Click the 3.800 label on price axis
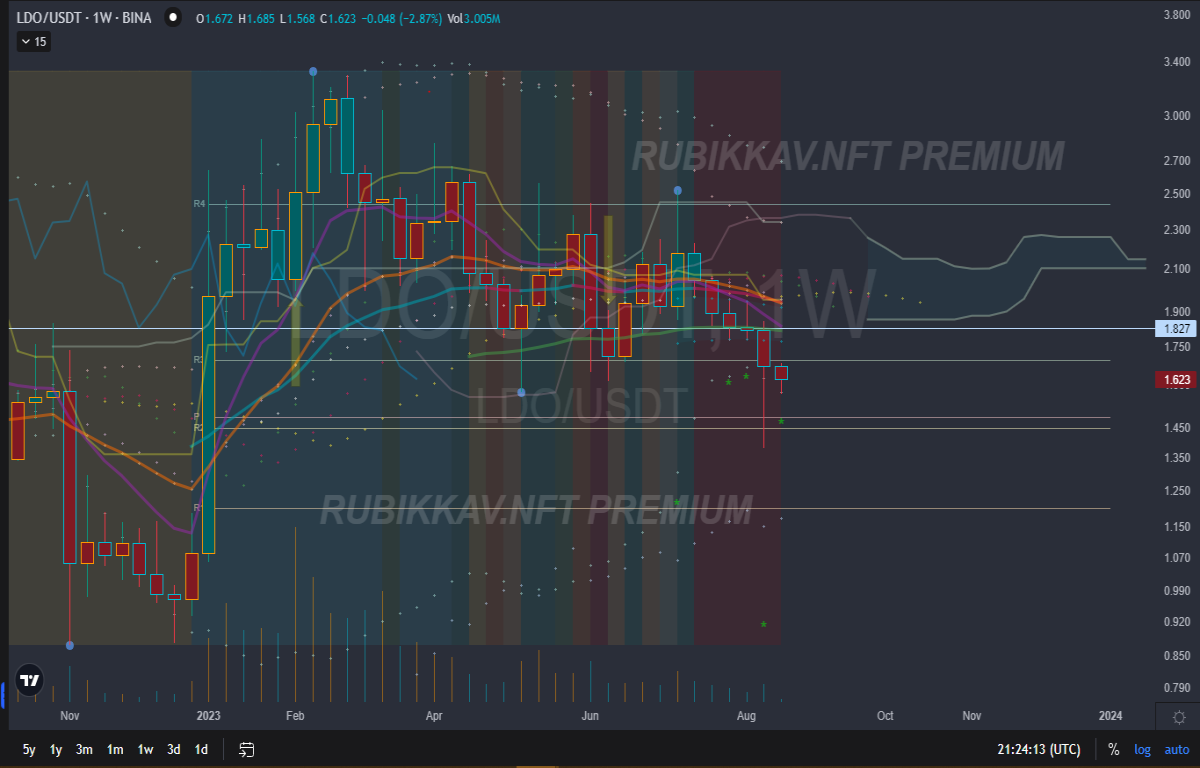 1176,15
